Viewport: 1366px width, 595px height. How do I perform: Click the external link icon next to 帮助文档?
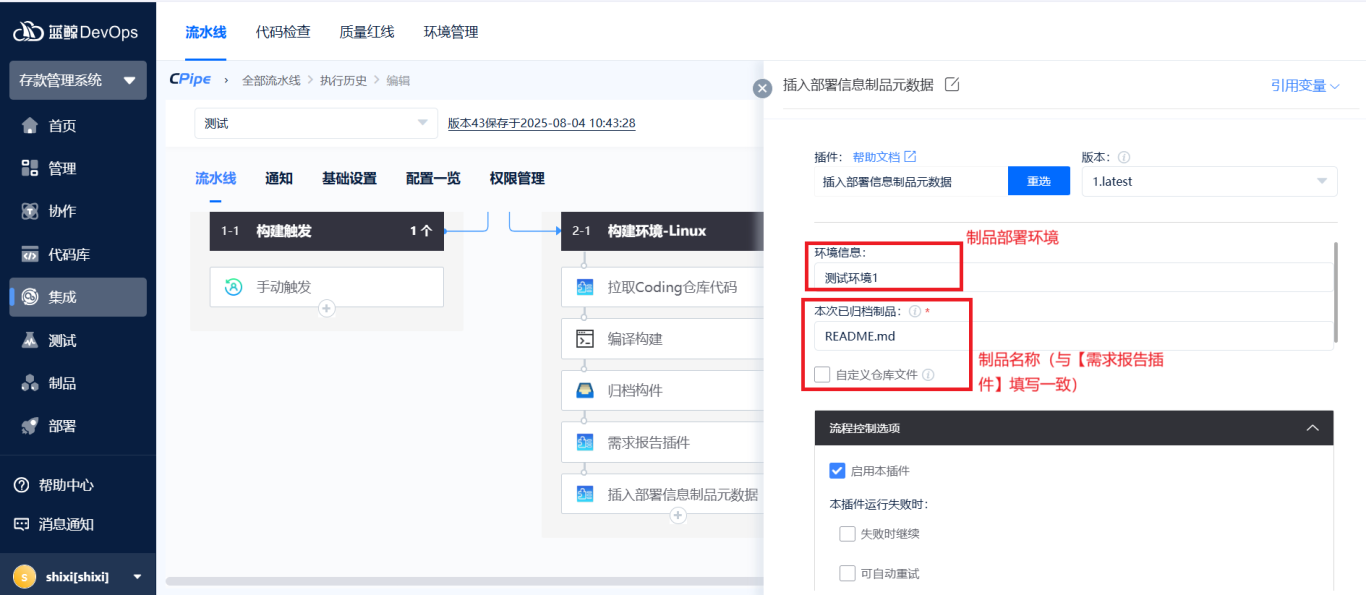(910, 157)
